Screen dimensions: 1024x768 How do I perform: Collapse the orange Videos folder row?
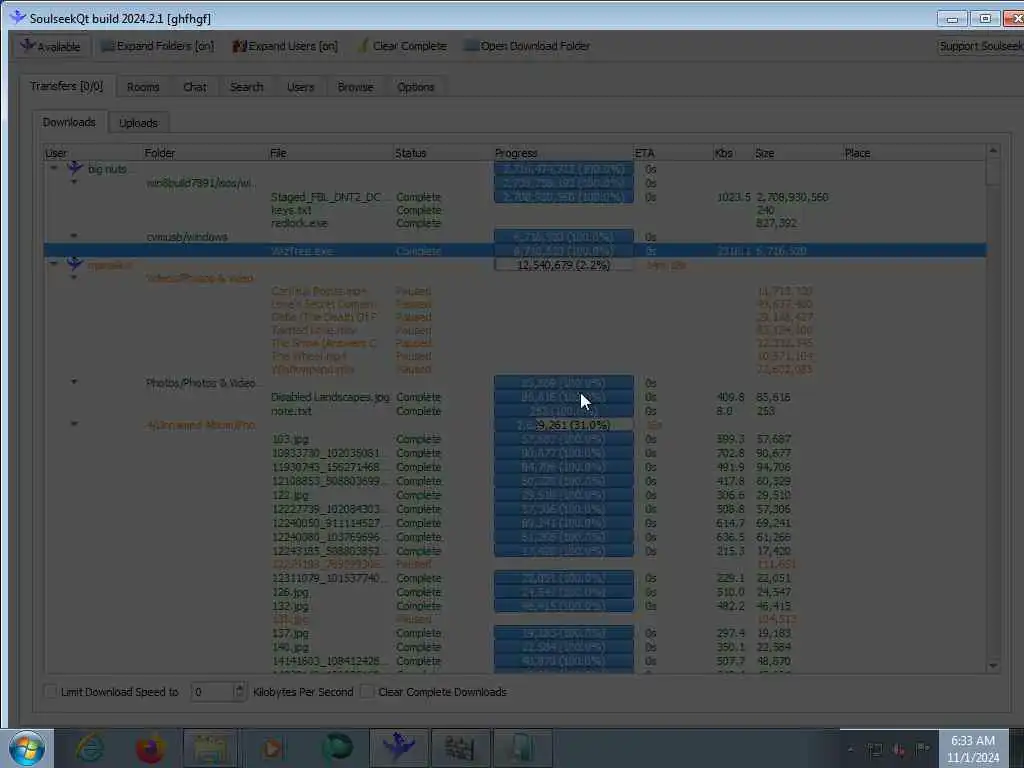74,278
